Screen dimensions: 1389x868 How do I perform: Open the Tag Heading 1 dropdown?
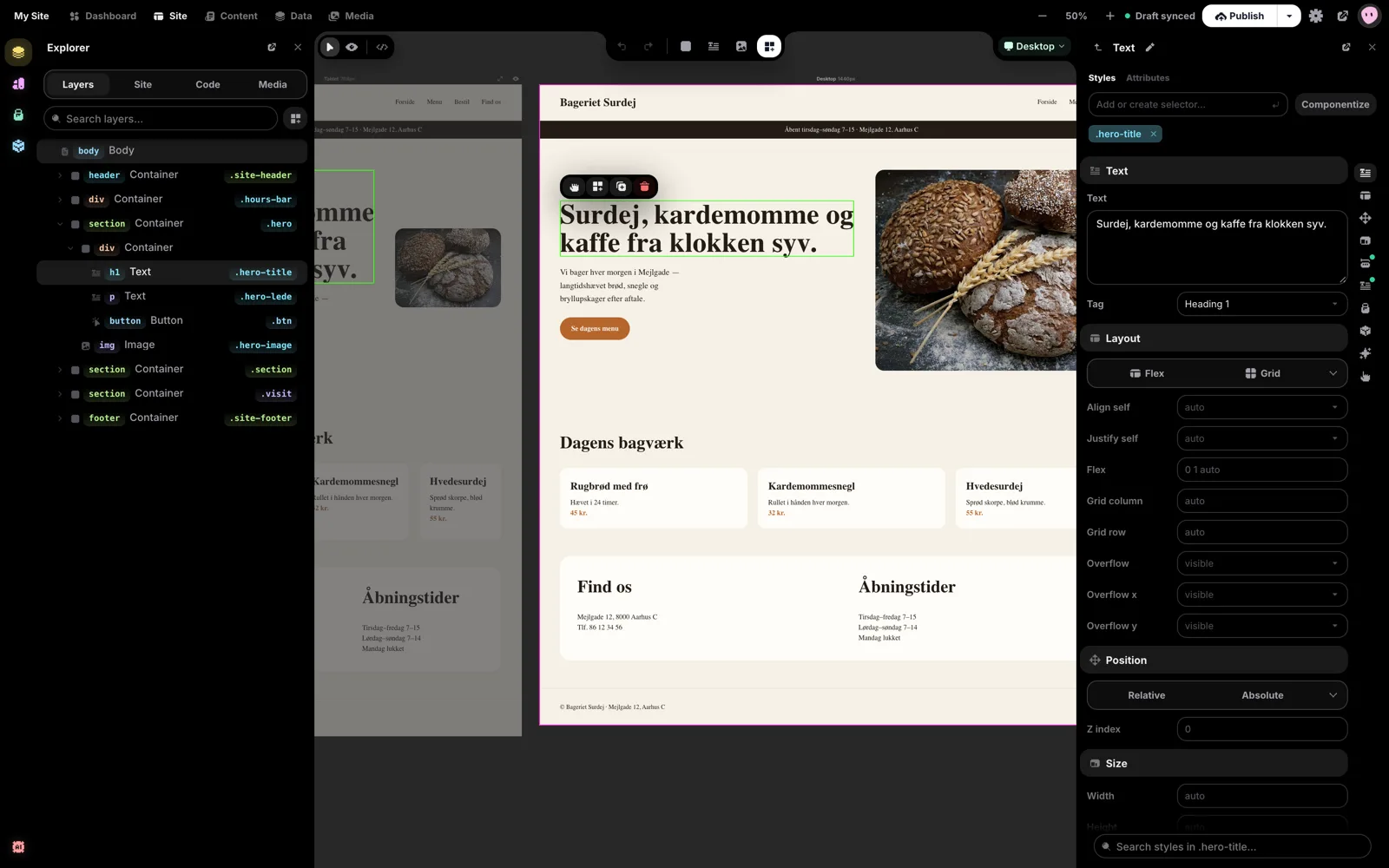point(1262,304)
